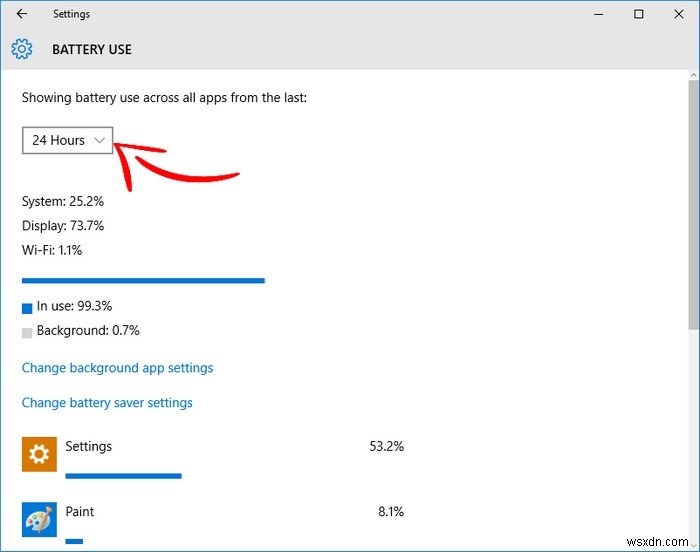
Task: Open the orange Settings app icon
Action: [x=39, y=454]
